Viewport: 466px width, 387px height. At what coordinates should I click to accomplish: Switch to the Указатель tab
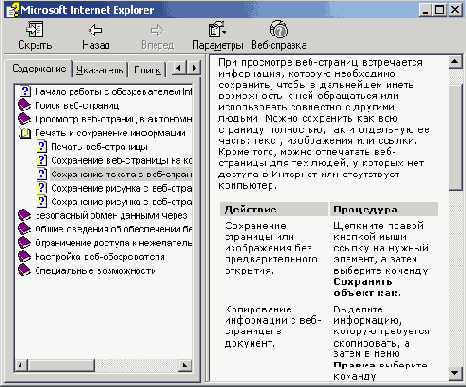click(100, 70)
